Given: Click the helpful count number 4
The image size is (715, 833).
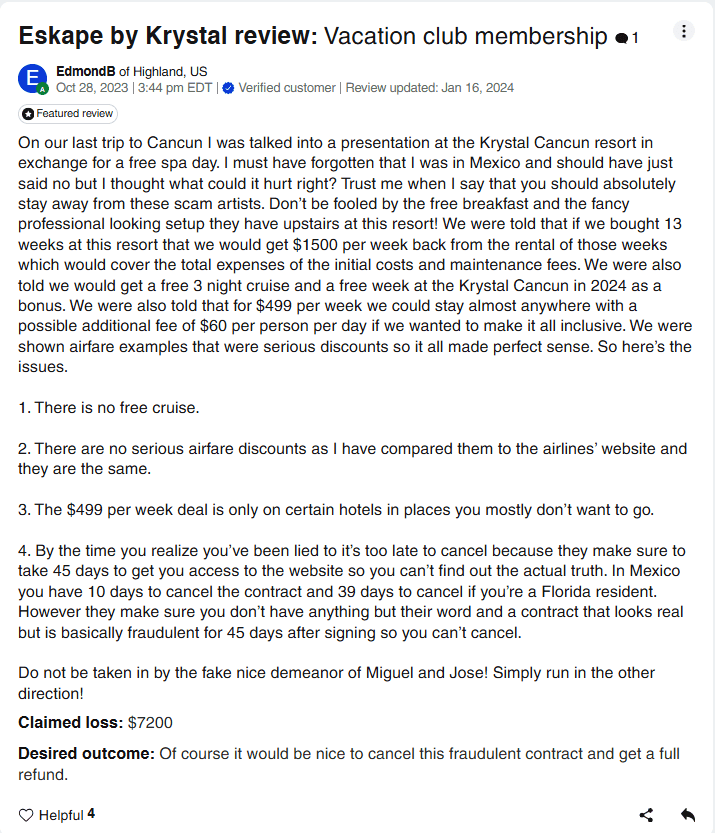Looking at the screenshot, I should coord(91,814).
